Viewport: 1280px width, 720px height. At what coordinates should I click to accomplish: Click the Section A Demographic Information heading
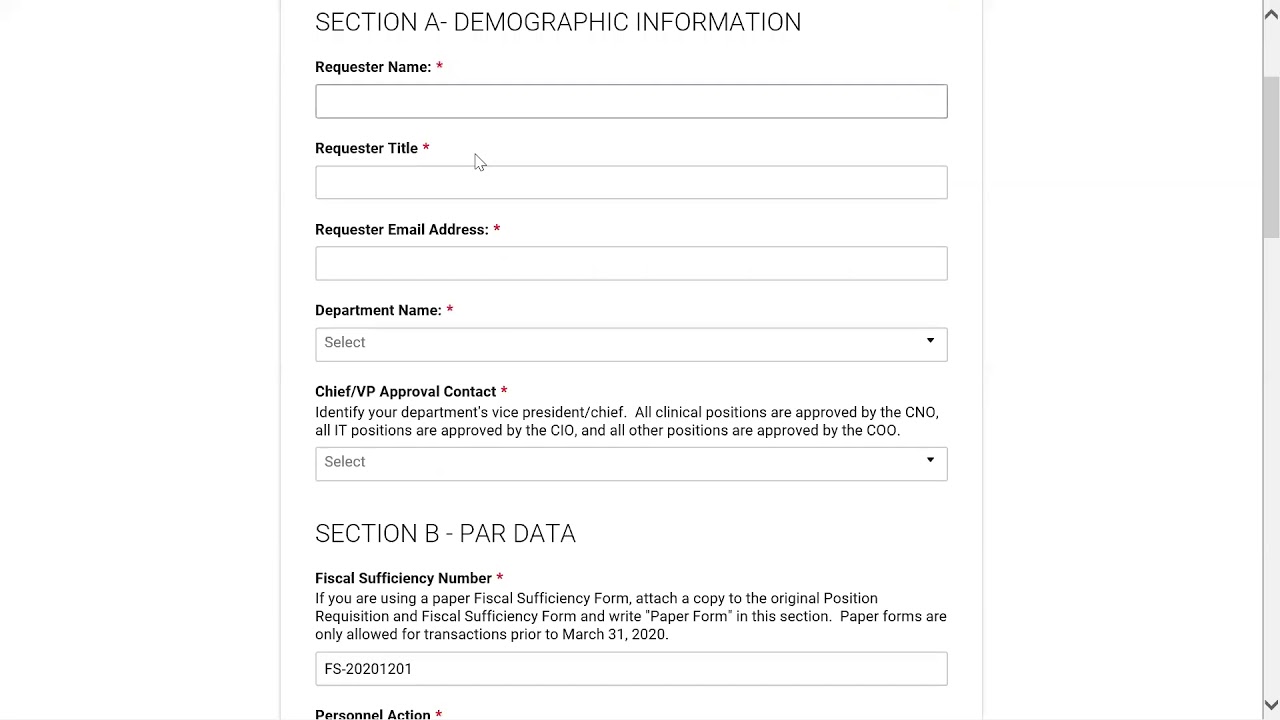(x=557, y=22)
